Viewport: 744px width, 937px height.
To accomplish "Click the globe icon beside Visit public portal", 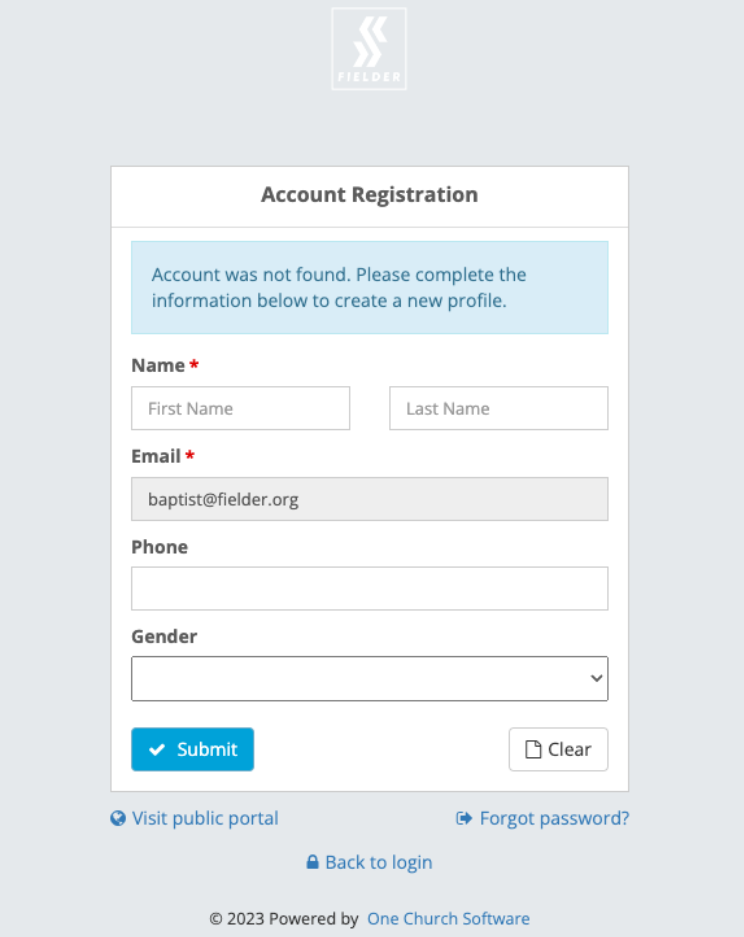I will click(119, 818).
